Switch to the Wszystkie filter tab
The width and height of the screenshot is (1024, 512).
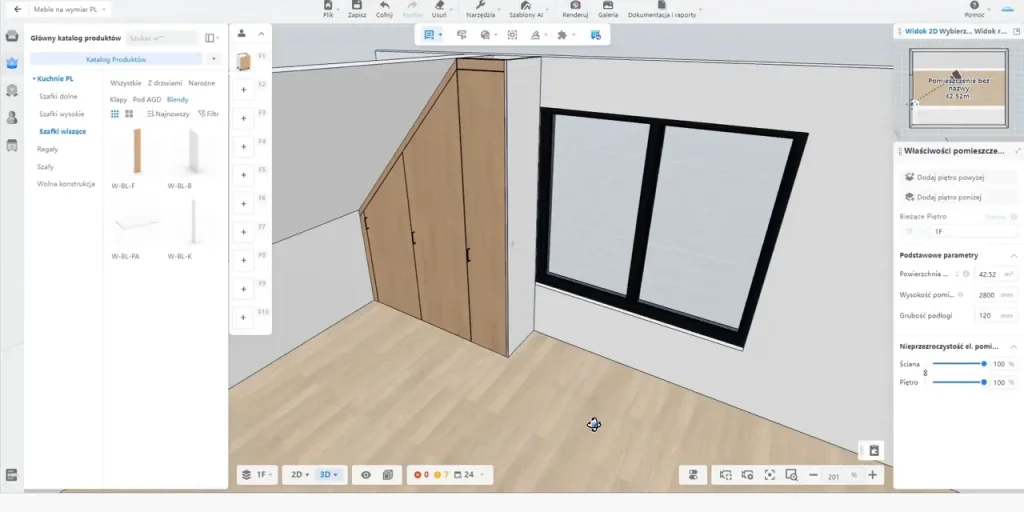click(x=125, y=83)
